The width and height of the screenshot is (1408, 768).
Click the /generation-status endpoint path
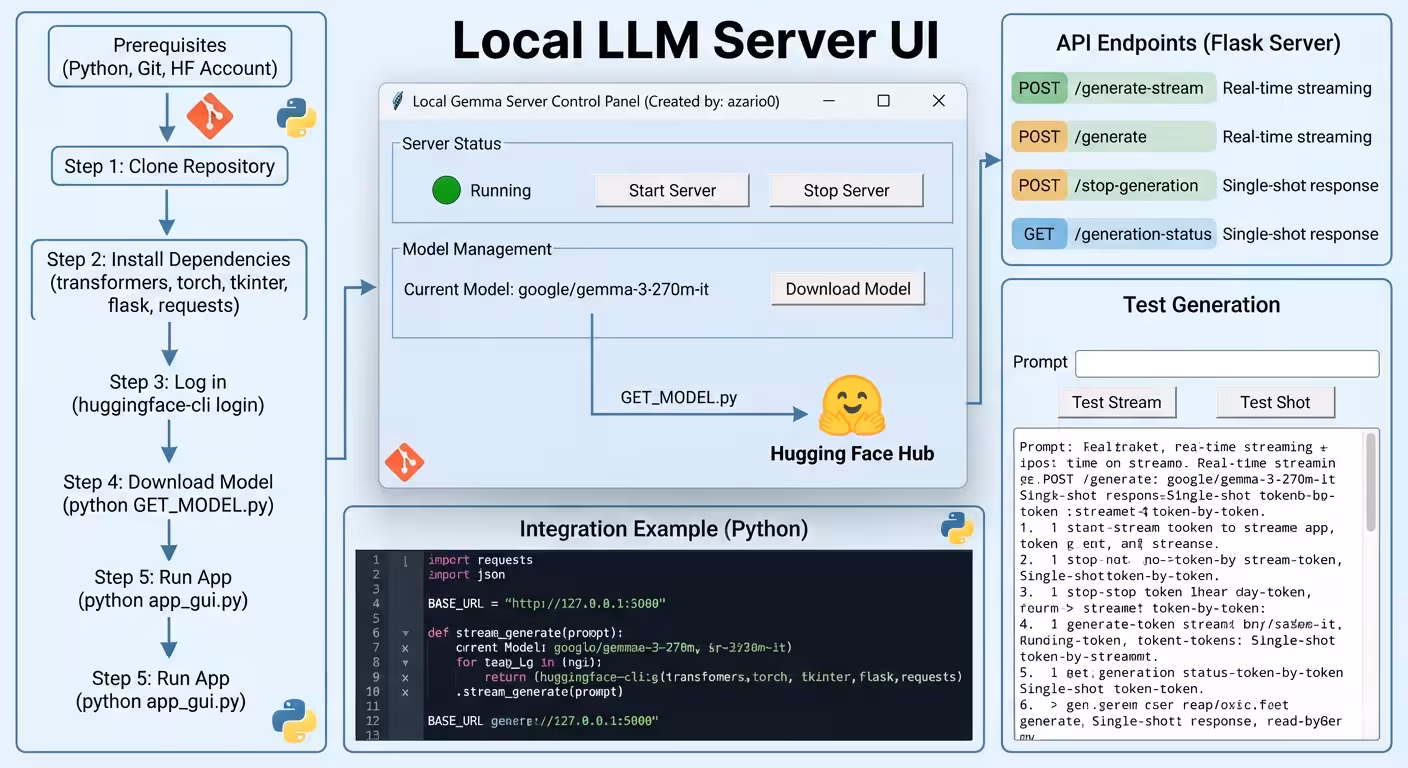coord(1143,234)
